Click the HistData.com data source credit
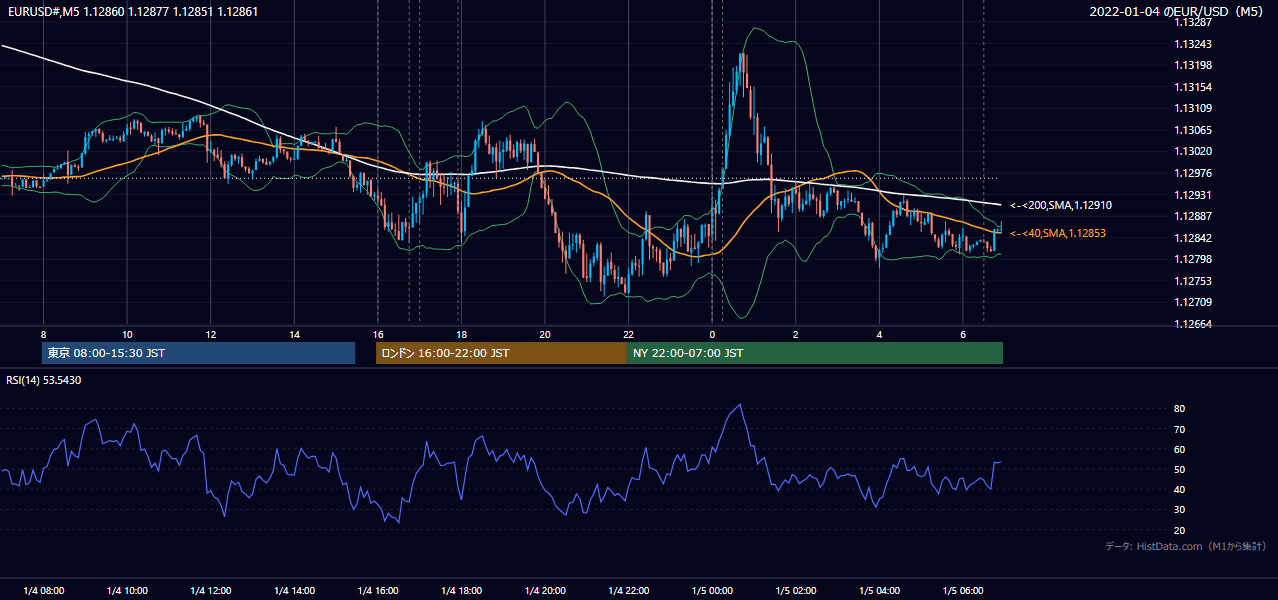The height and width of the screenshot is (600, 1278). click(x=1186, y=546)
